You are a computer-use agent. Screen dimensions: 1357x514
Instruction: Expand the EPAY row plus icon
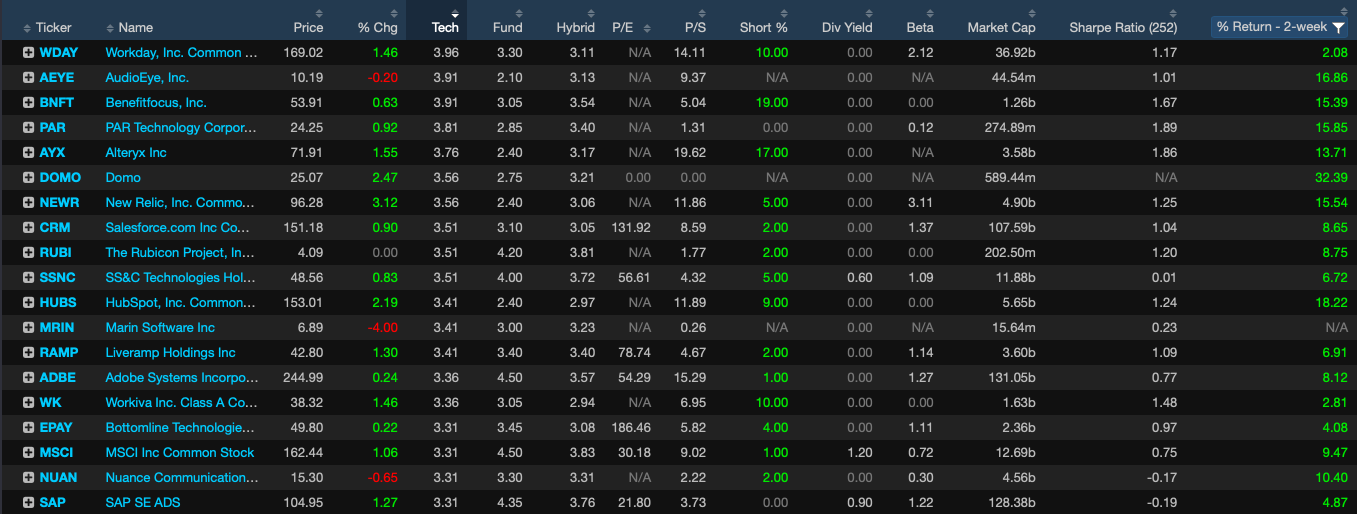click(x=28, y=427)
